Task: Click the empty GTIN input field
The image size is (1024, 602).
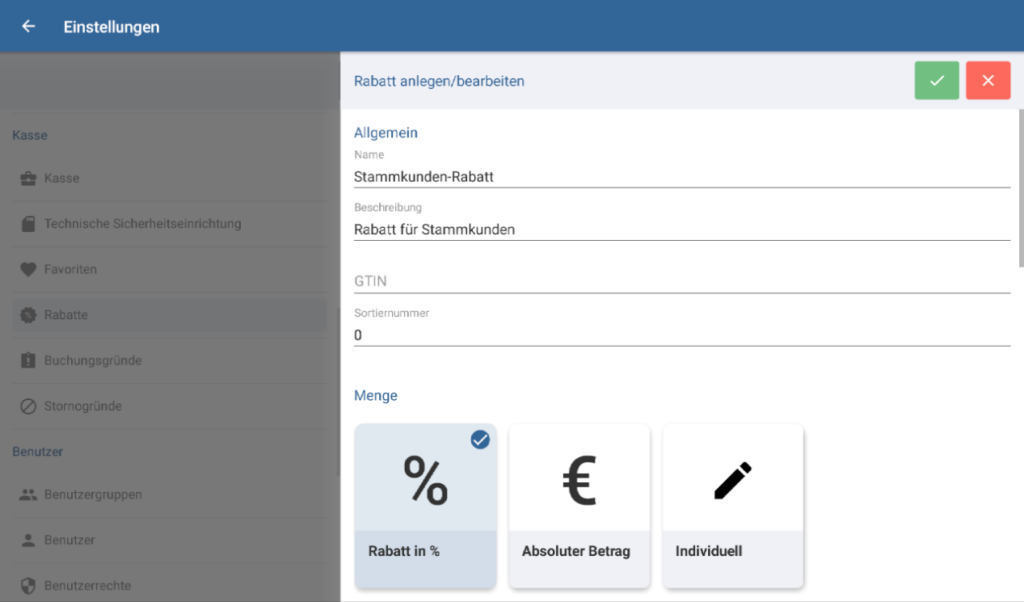Action: 680,282
